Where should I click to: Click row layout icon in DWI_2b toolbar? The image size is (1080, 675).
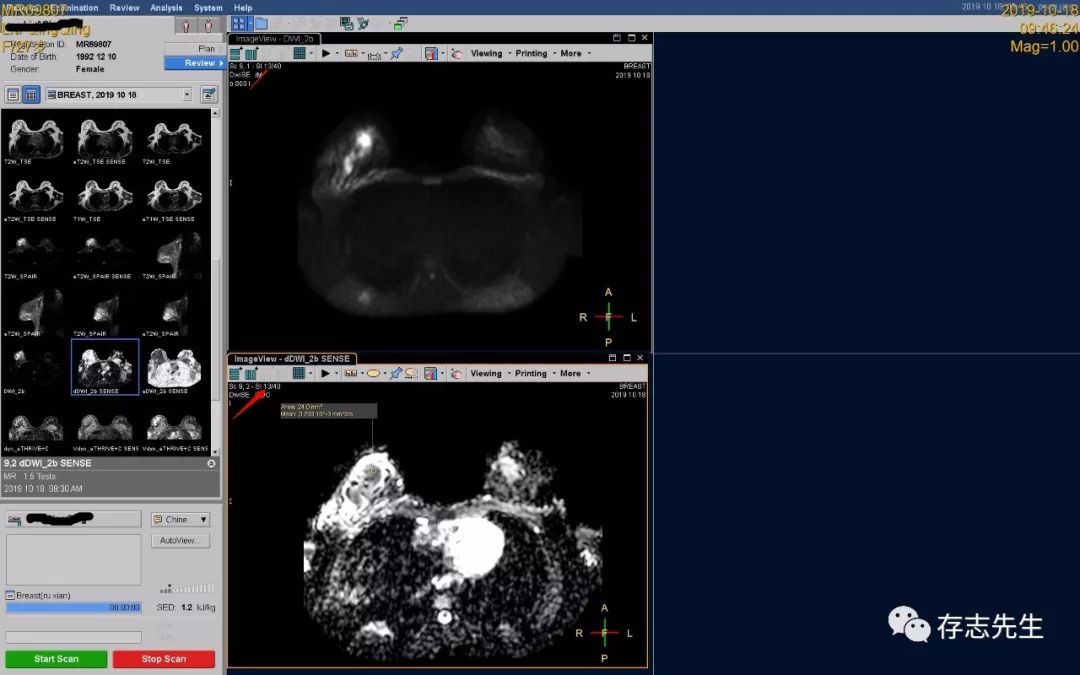tap(236, 53)
